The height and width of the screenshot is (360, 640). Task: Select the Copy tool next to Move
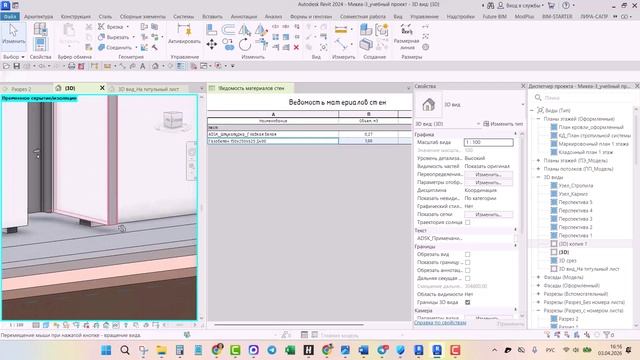point(228,44)
